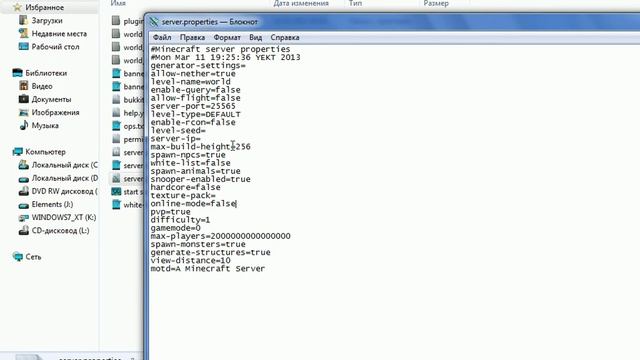The width and height of the screenshot is (640, 360).
Task: Click the line online-mode=false in Notepad
Action: pos(193,203)
